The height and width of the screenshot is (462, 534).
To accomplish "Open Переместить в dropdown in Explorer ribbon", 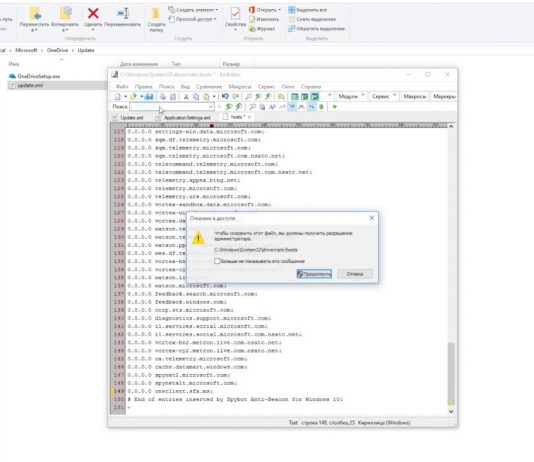I will point(34,30).
